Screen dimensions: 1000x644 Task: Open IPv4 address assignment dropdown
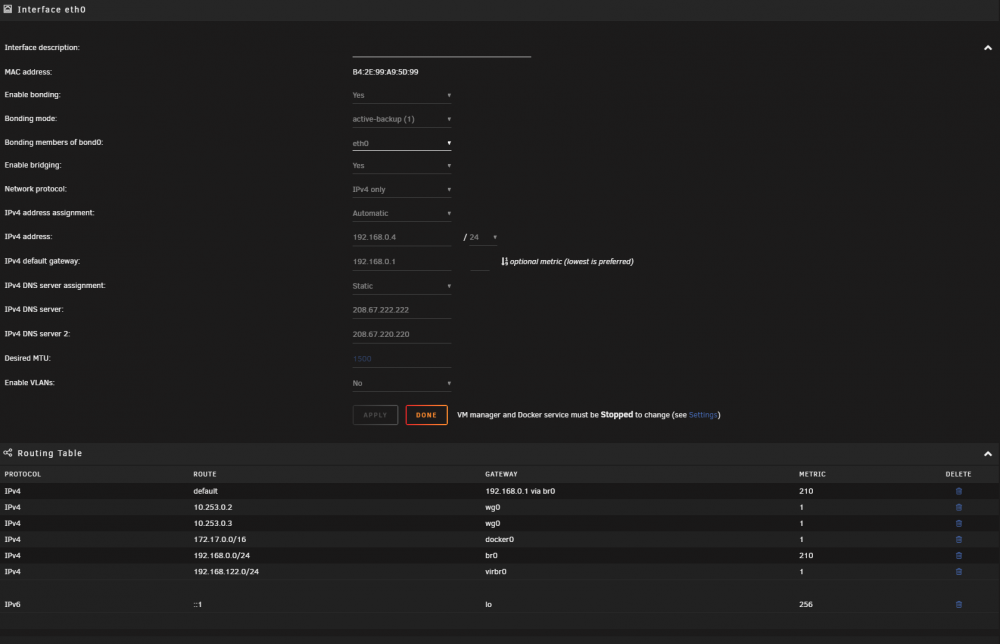click(x=402, y=214)
